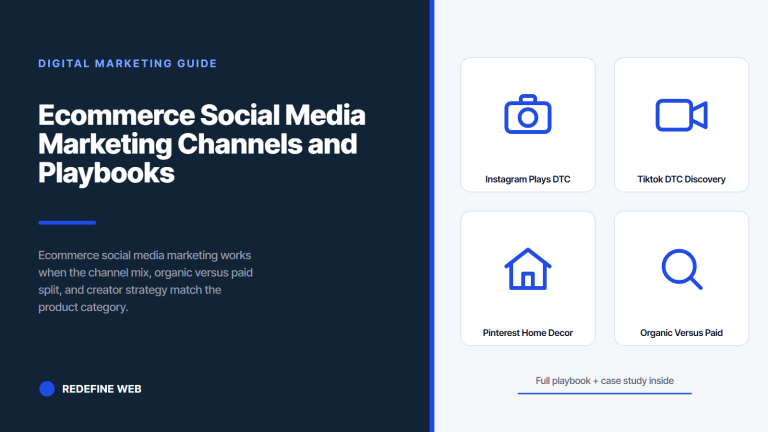The height and width of the screenshot is (432, 768).
Task: Select the 'Instagram Plays DTC' label
Action: [528, 179]
